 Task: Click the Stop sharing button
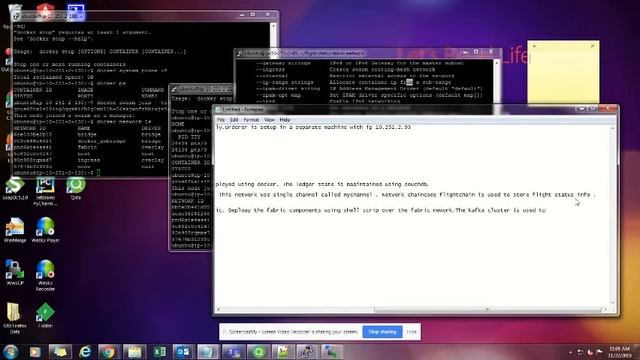point(382,332)
